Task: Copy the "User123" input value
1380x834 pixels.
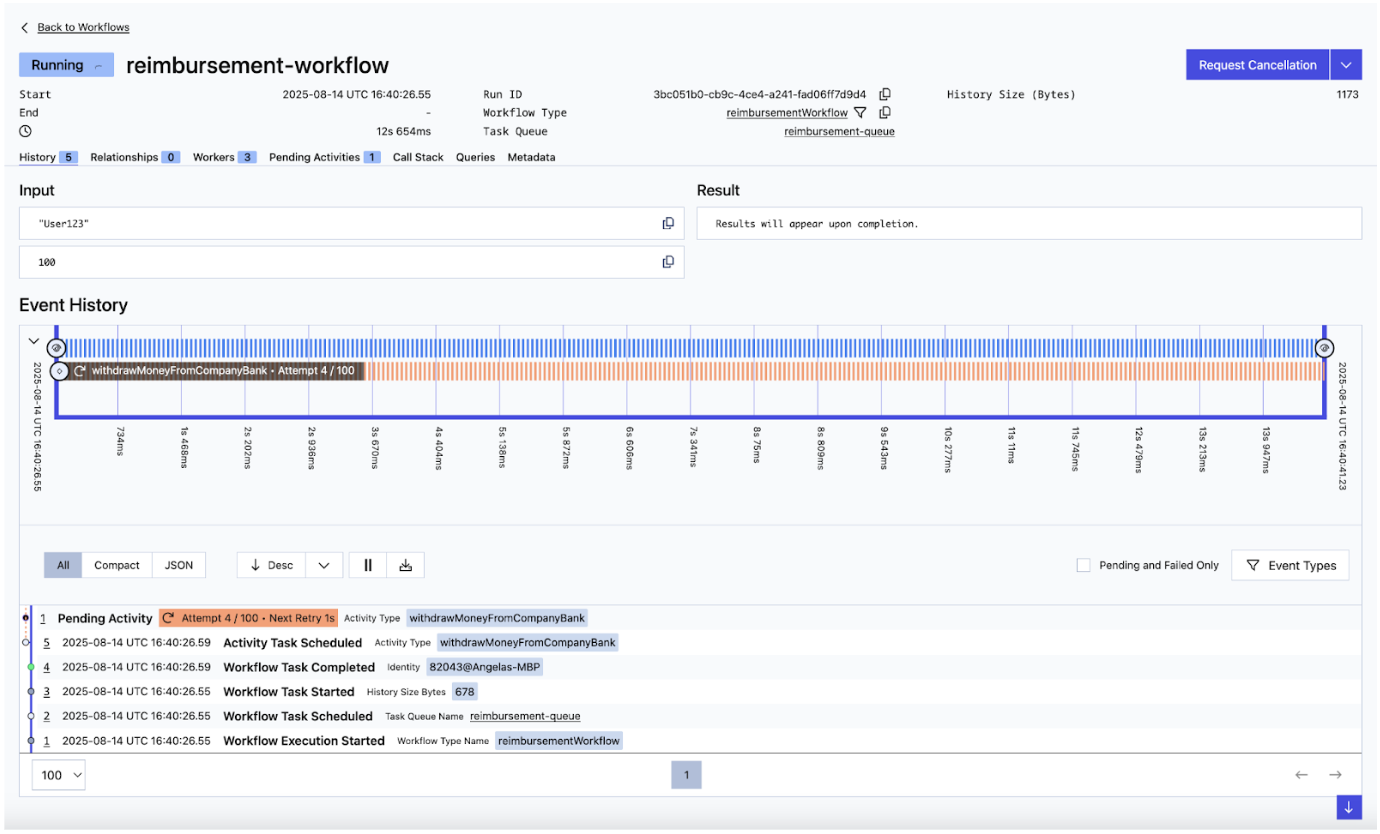Action: [x=668, y=222]
